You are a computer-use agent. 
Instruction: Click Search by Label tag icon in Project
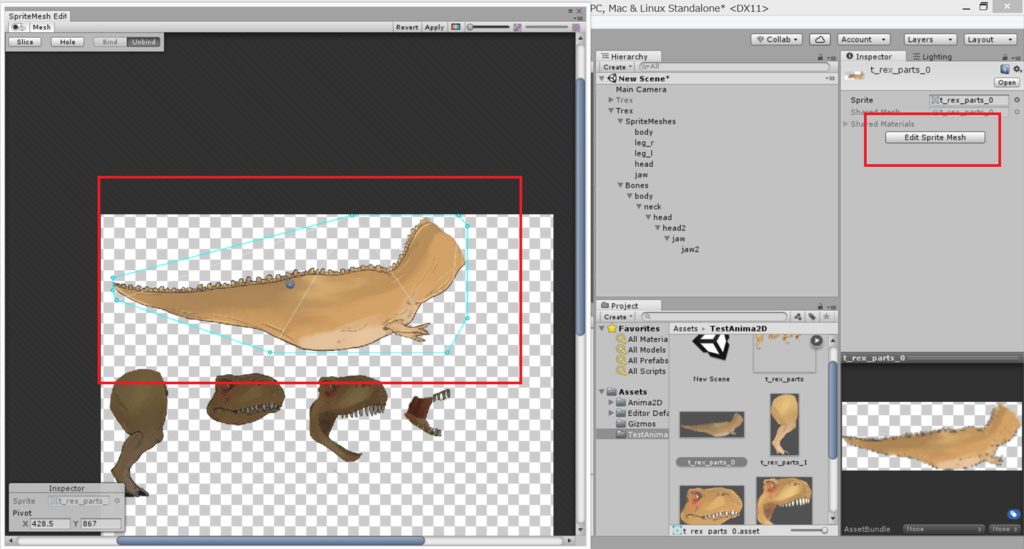812,317
